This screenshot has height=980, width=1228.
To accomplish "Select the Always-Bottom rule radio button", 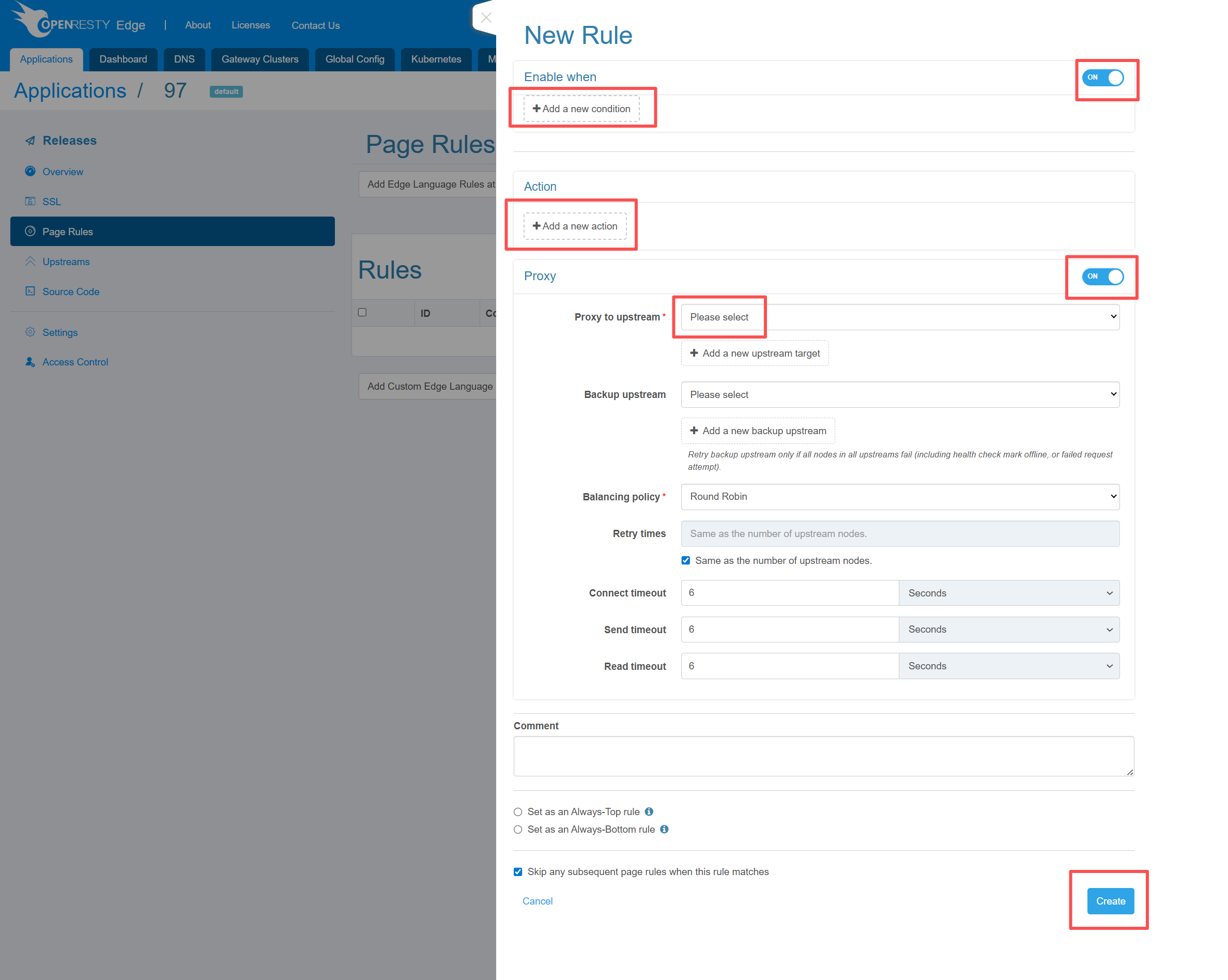I will [518, 830].
